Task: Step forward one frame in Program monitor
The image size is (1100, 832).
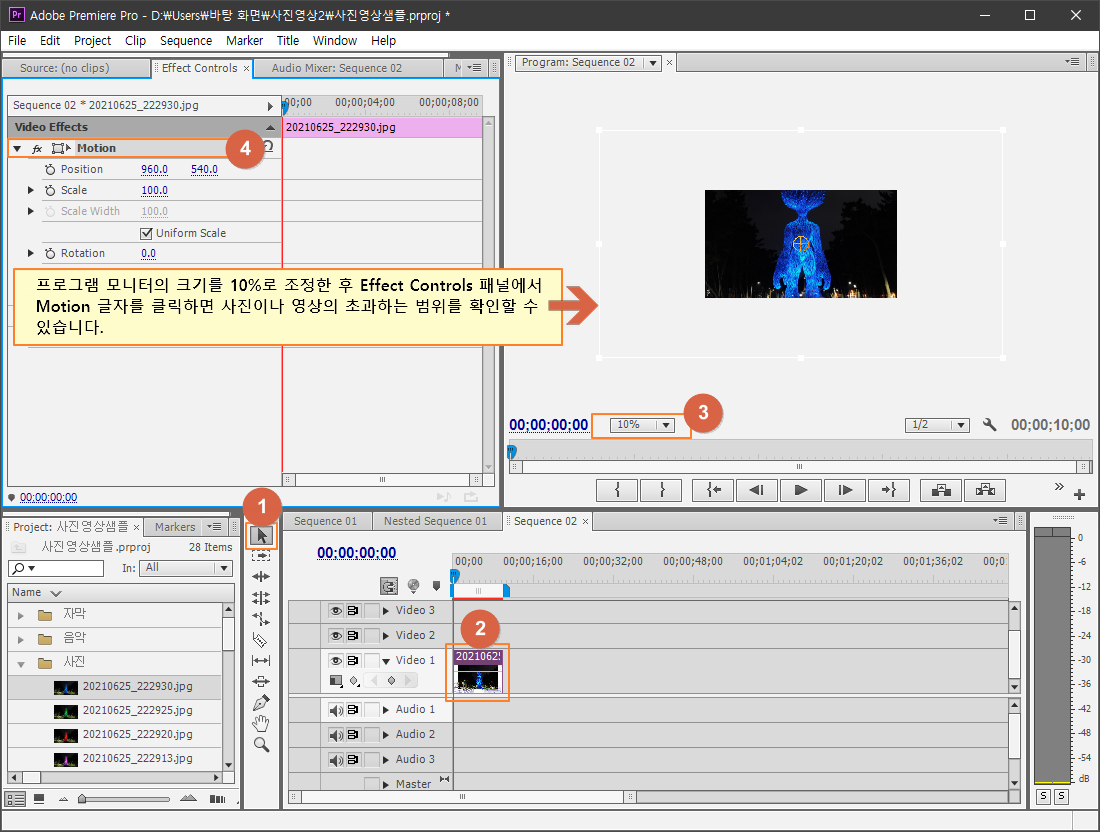Action: click(x=845, y=490)
